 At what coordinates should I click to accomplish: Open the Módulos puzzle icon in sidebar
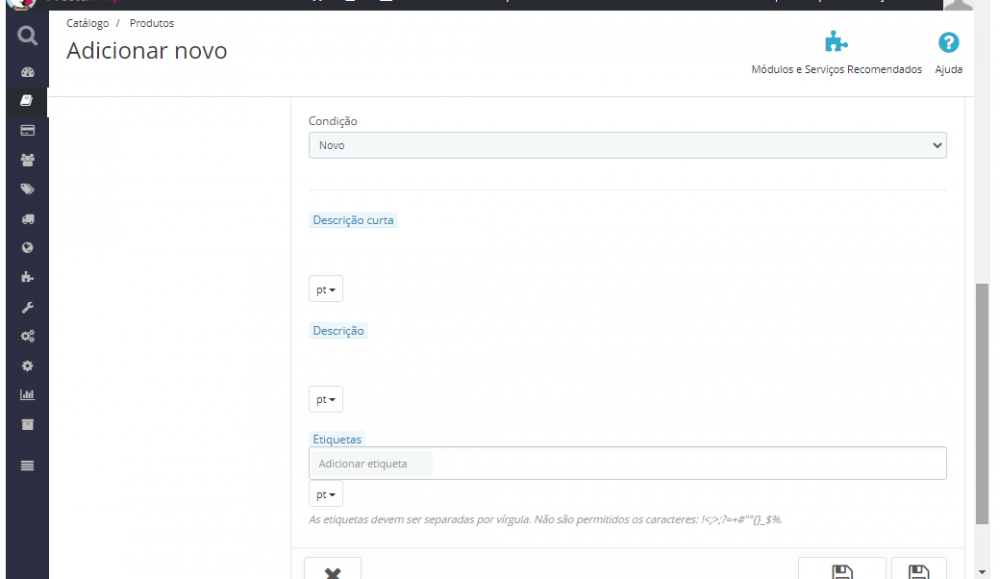coord(27,277)
